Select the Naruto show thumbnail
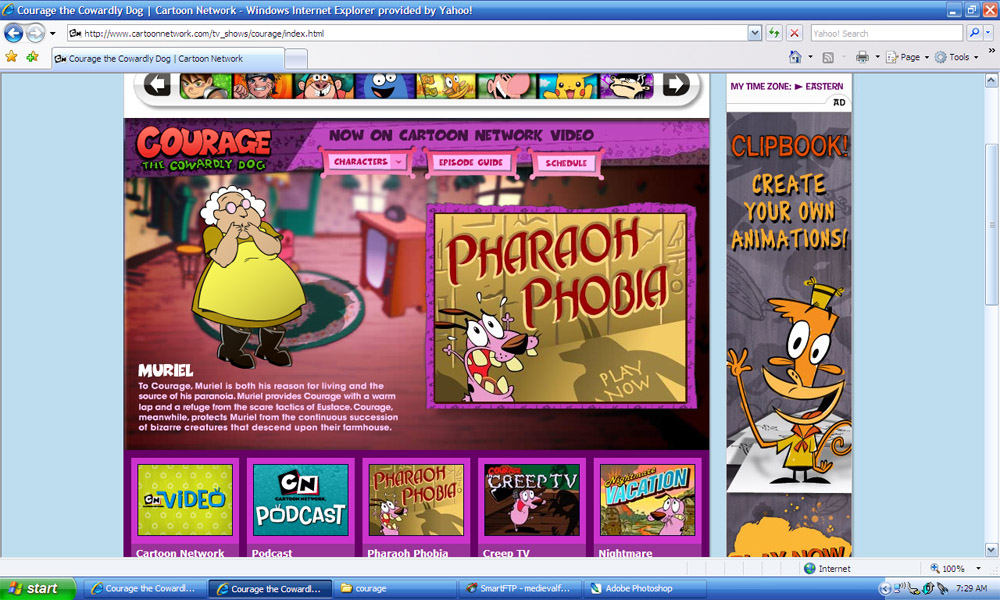Screen dimensions: 1000x600 [x=262, y=85]
